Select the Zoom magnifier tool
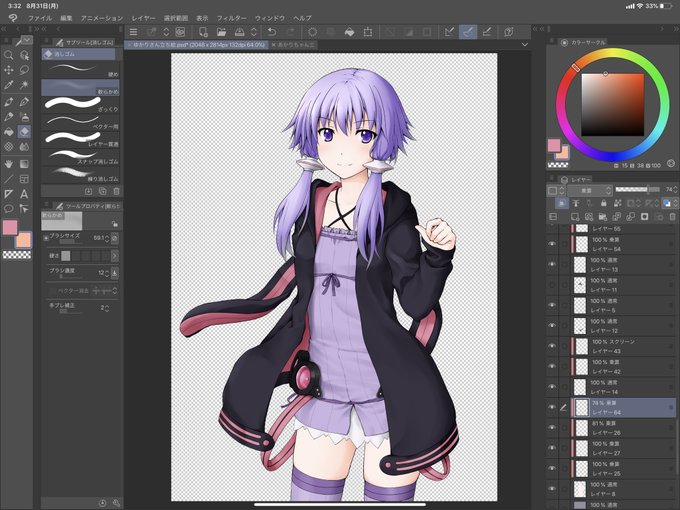Viewport: 680px width, 510px height. coord(8,55)
